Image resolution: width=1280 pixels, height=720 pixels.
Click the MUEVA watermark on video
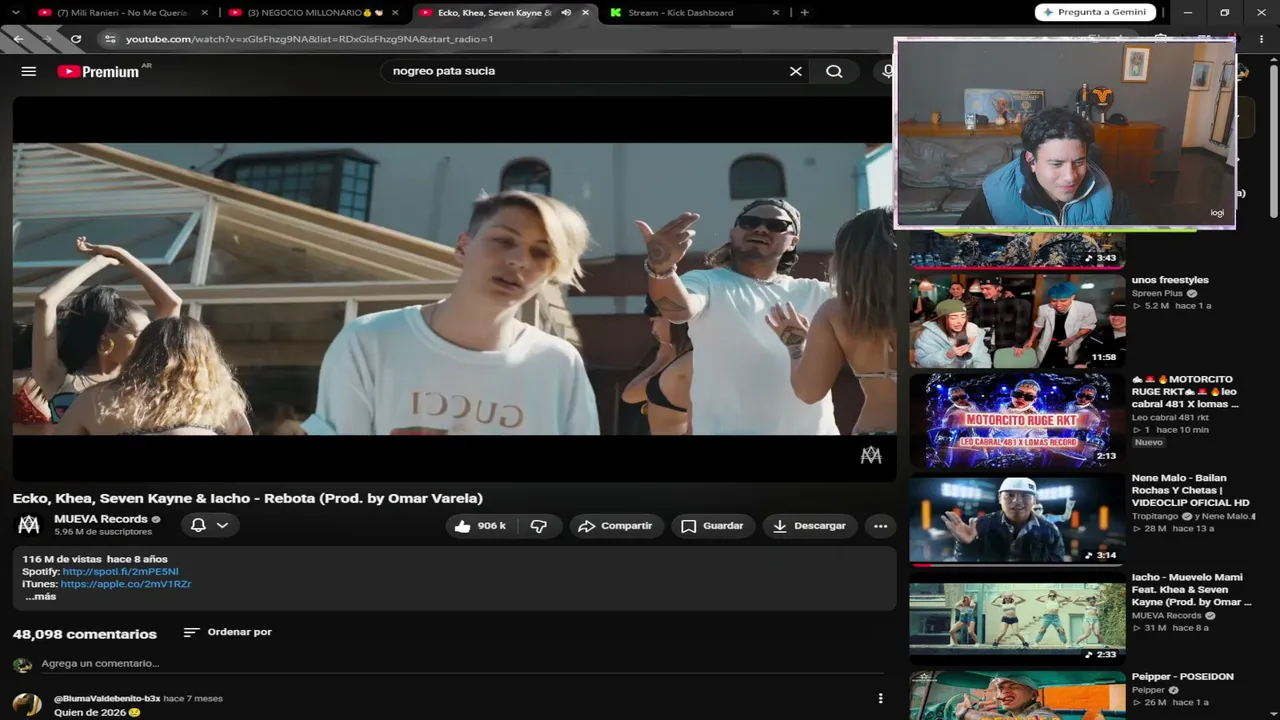click(871, 455)
